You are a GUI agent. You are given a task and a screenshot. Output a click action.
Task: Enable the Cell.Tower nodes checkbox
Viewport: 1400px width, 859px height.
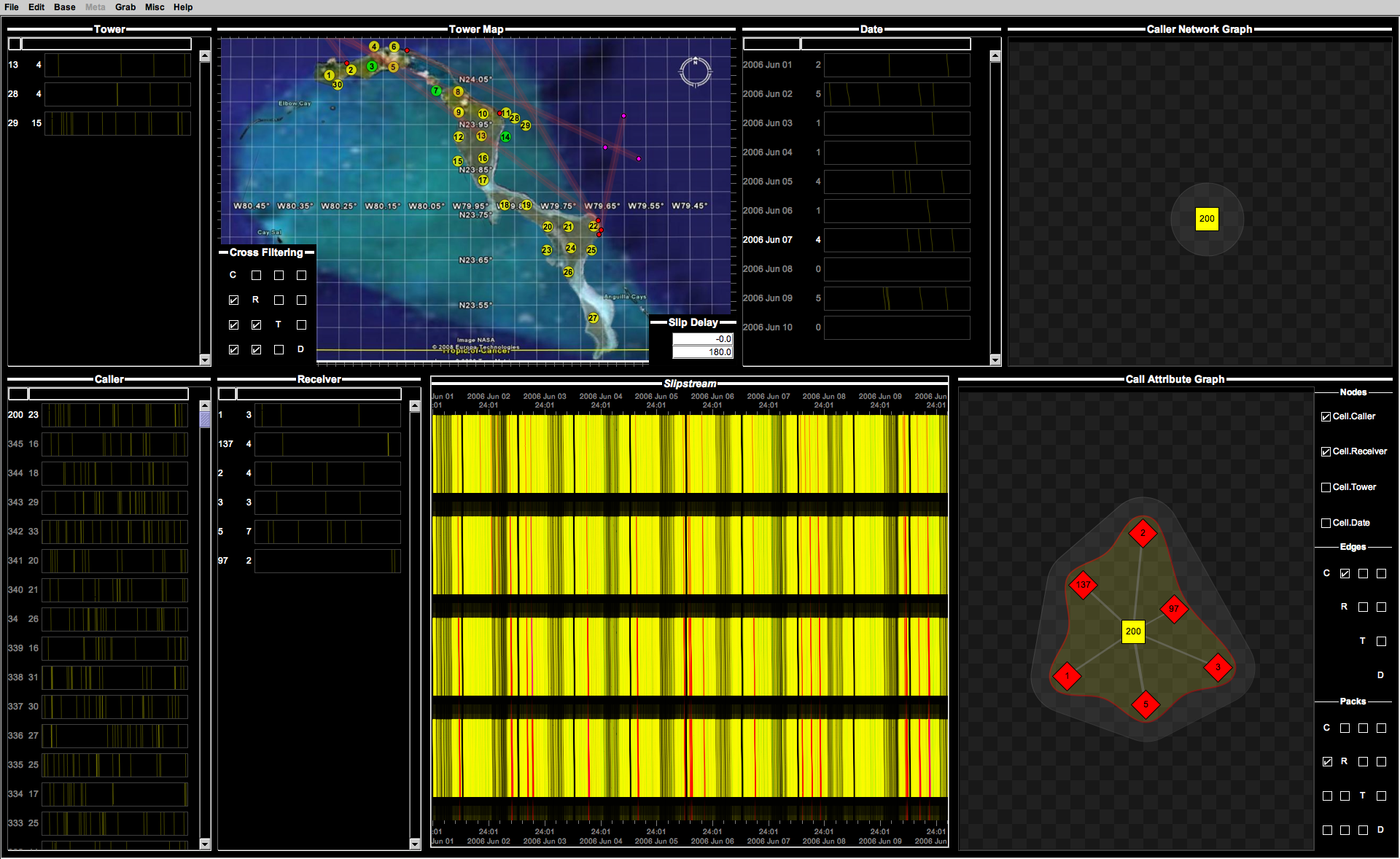point(1326,488)
